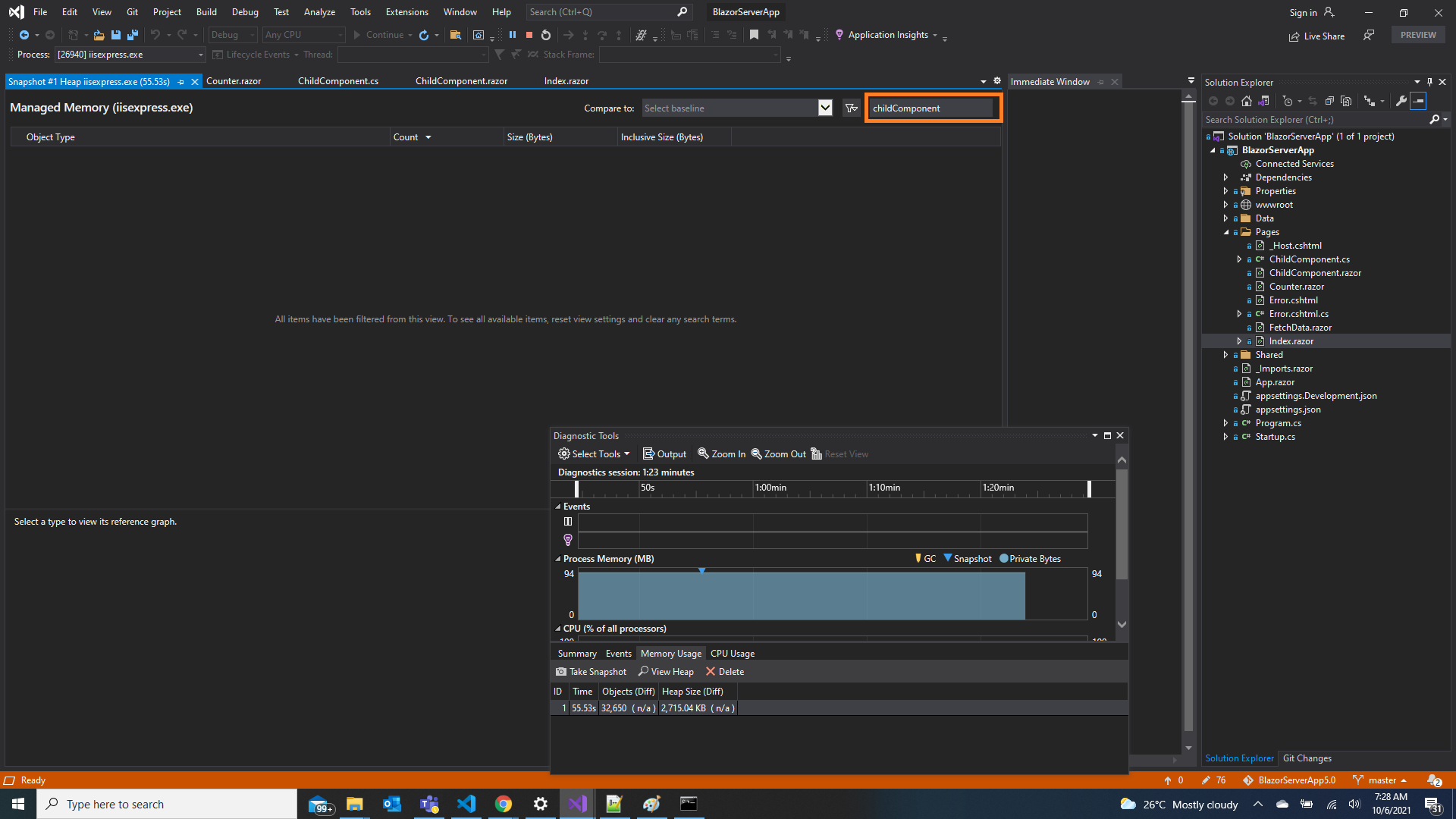
Task: Click the Continue button to resume debugging
Action: 381,35
